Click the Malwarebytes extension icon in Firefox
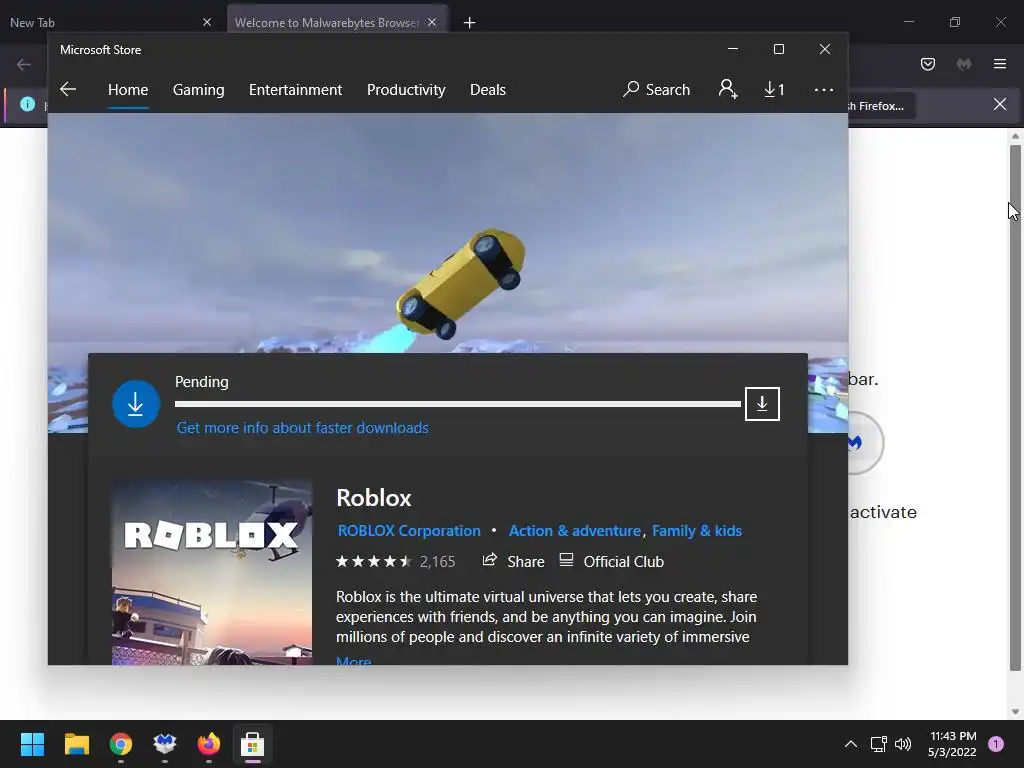This screenshot has height=768, width=1024. coord(964,64)
